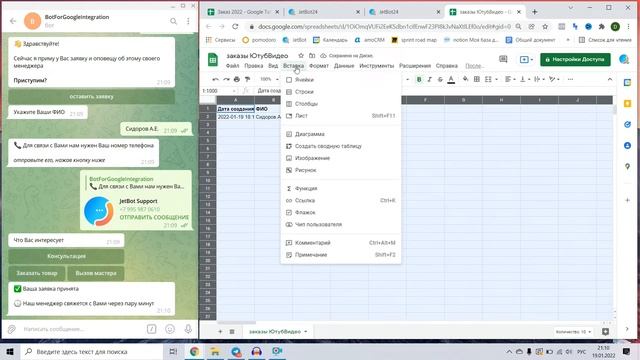Select Ссылка in the Вставка menu
640x360 pixels.
click(341, 200)
